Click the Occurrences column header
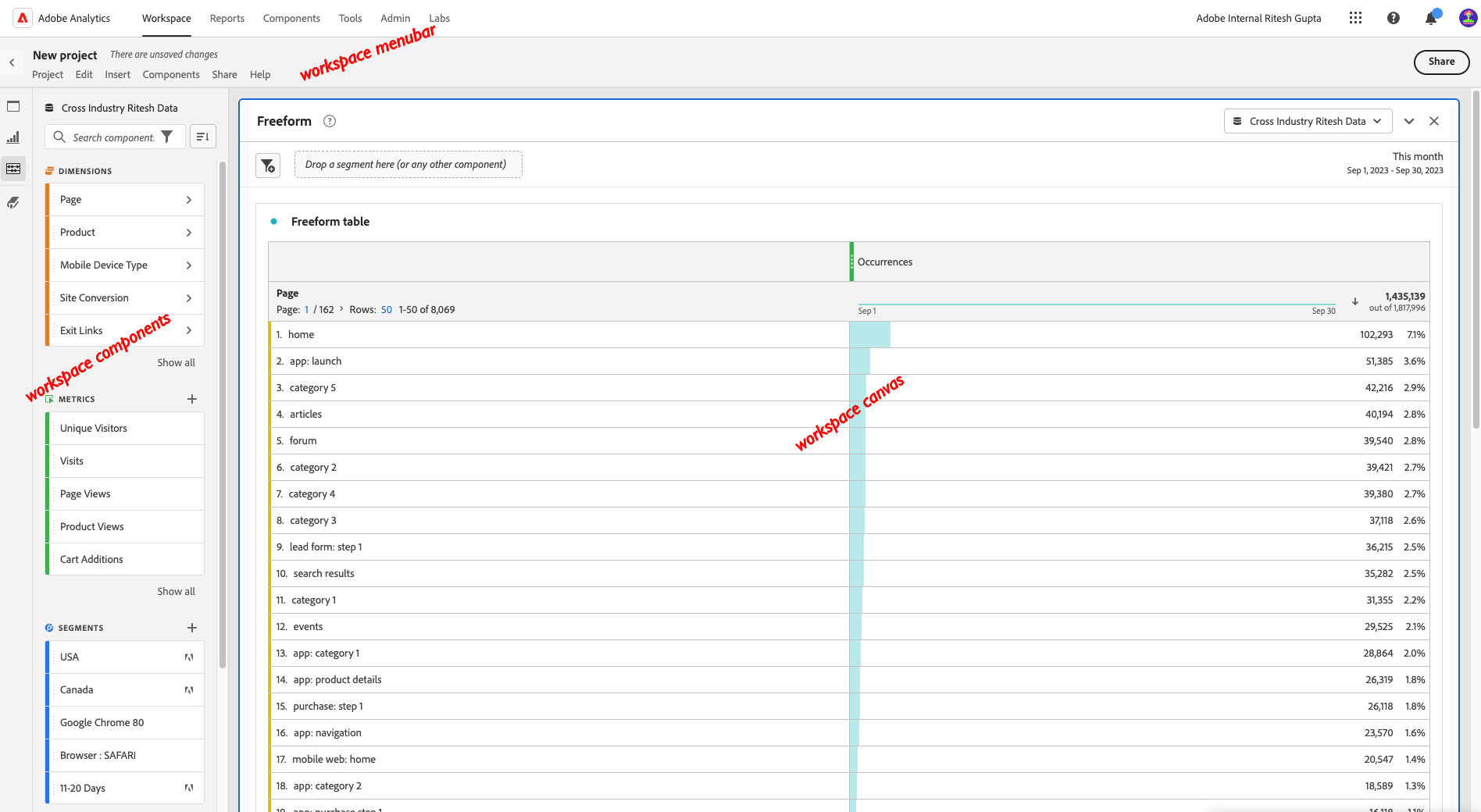This screenshot has width=1481, height=812. click(1140, 262)
